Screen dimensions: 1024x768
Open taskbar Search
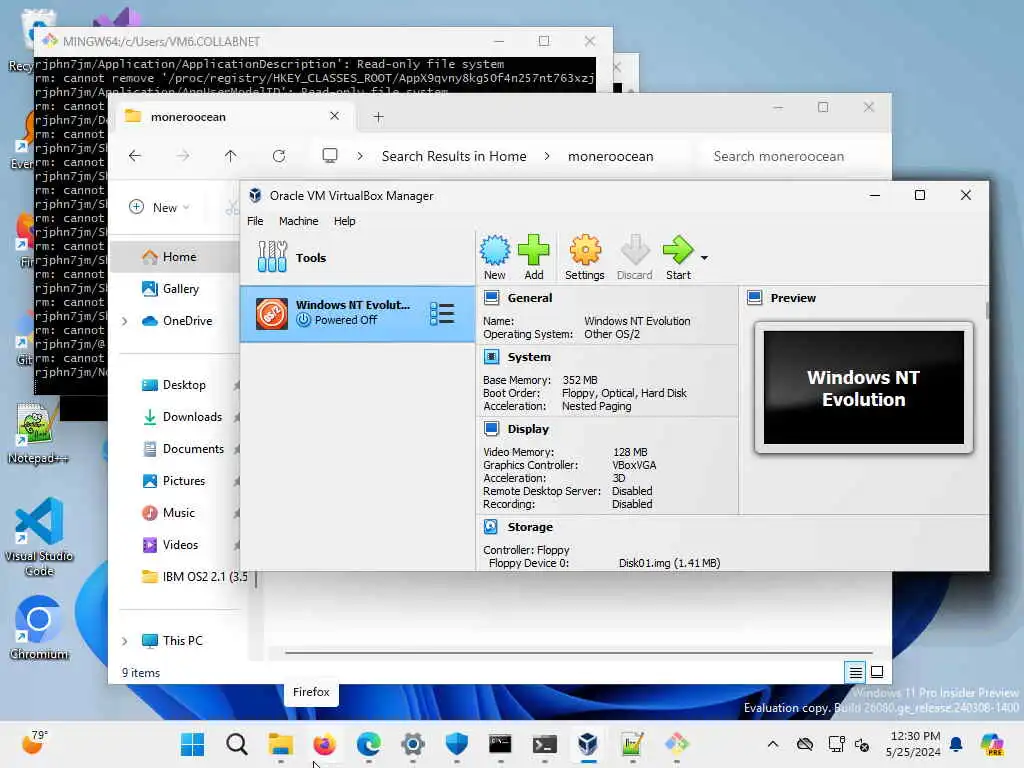(x=236, y=744)
